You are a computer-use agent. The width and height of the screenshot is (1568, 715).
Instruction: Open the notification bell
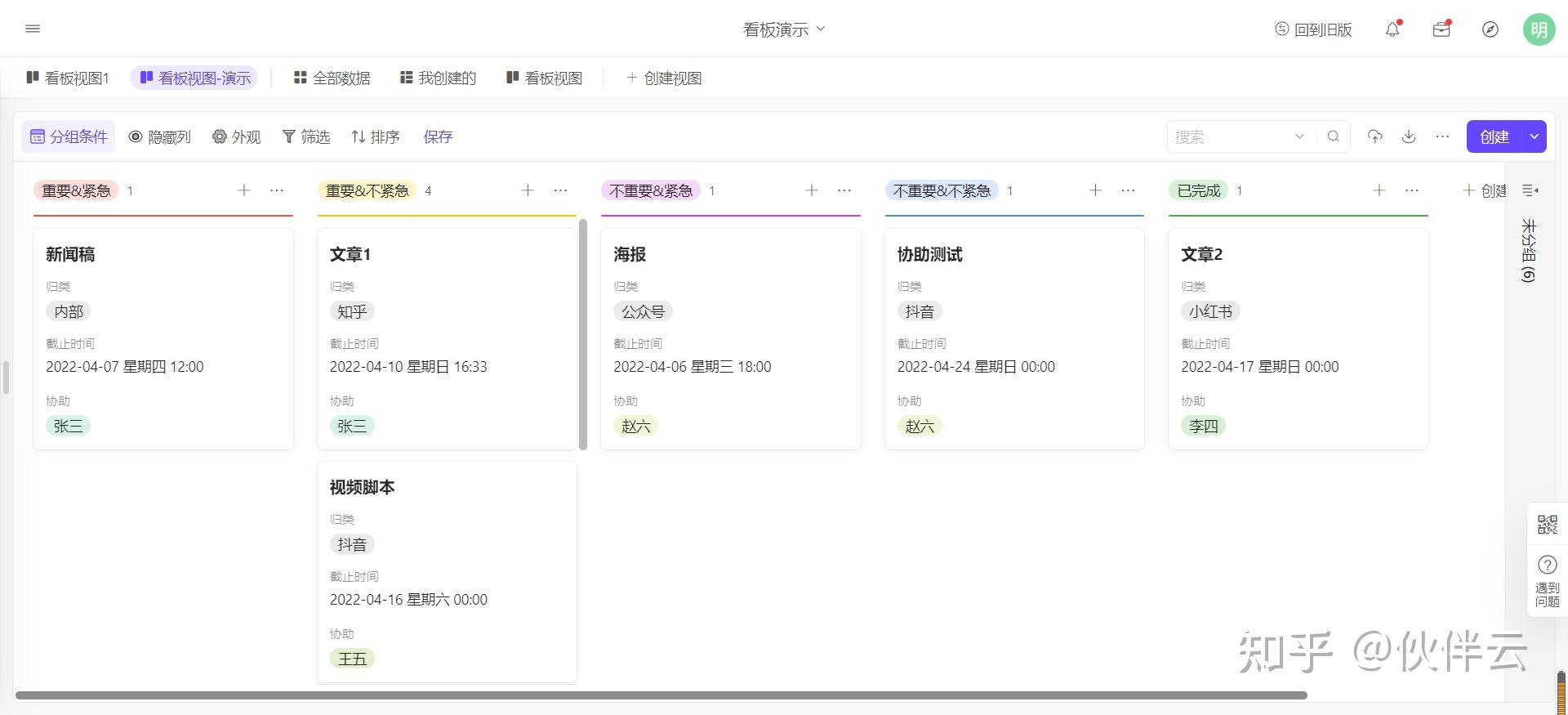click(1392, 29)
